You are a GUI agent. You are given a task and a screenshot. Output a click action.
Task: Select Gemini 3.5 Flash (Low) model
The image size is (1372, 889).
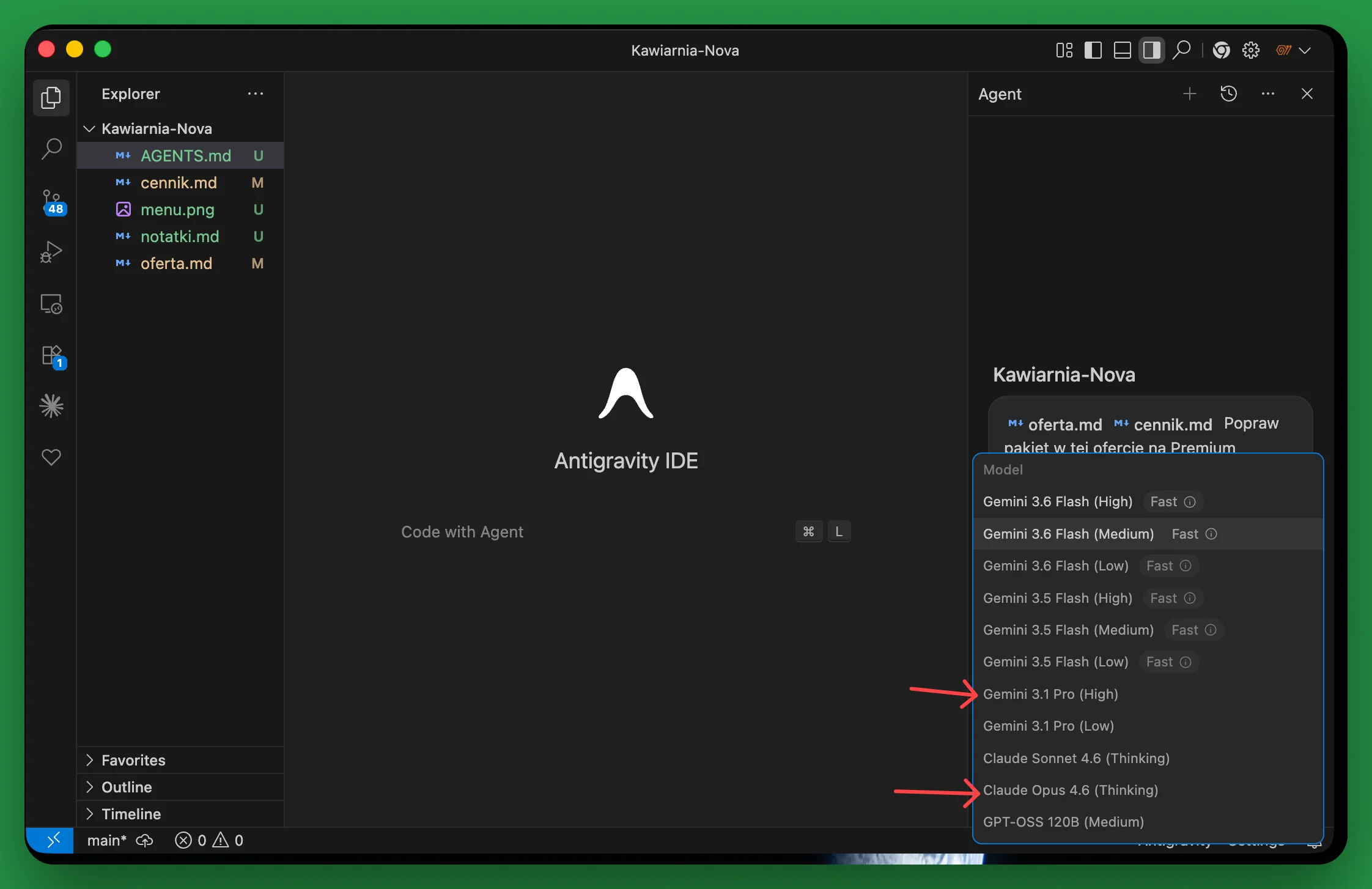tap(1148, 662)
